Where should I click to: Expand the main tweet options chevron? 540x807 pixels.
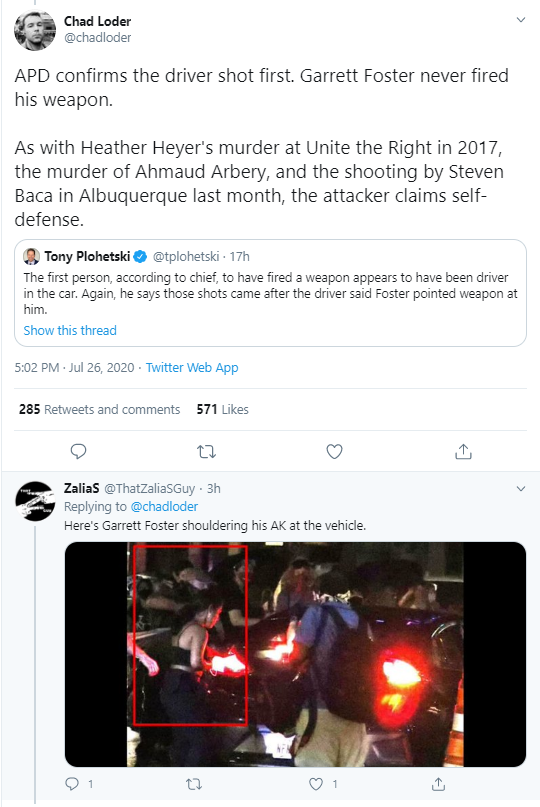pos(521,20)
